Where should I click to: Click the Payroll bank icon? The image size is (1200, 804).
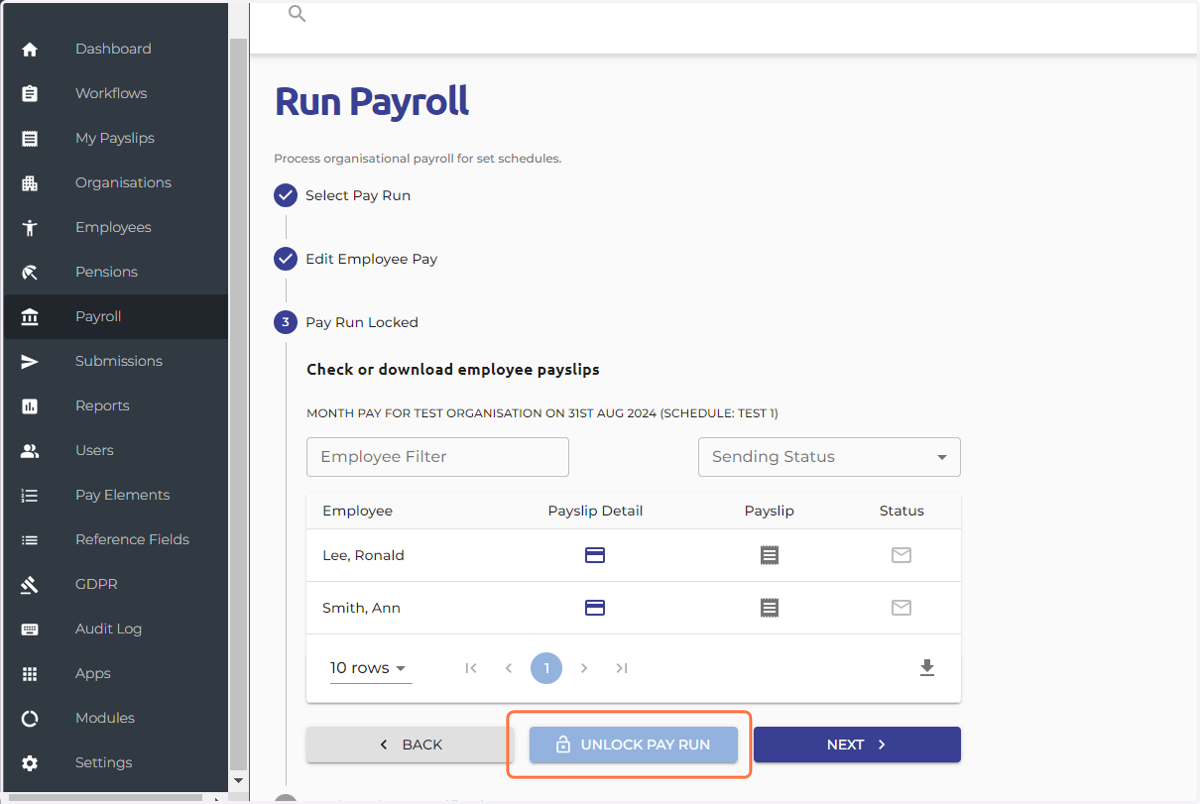30,316
